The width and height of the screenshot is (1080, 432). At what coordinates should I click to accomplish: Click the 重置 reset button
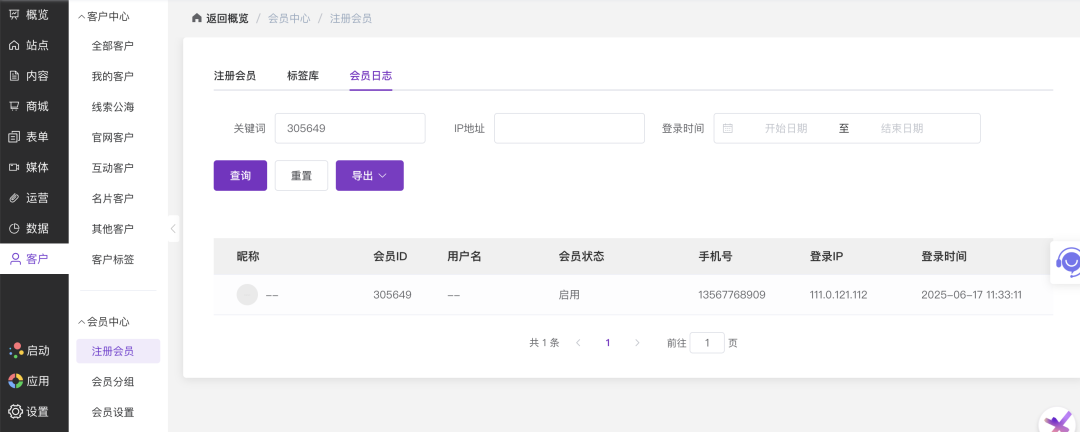point(301,175)
